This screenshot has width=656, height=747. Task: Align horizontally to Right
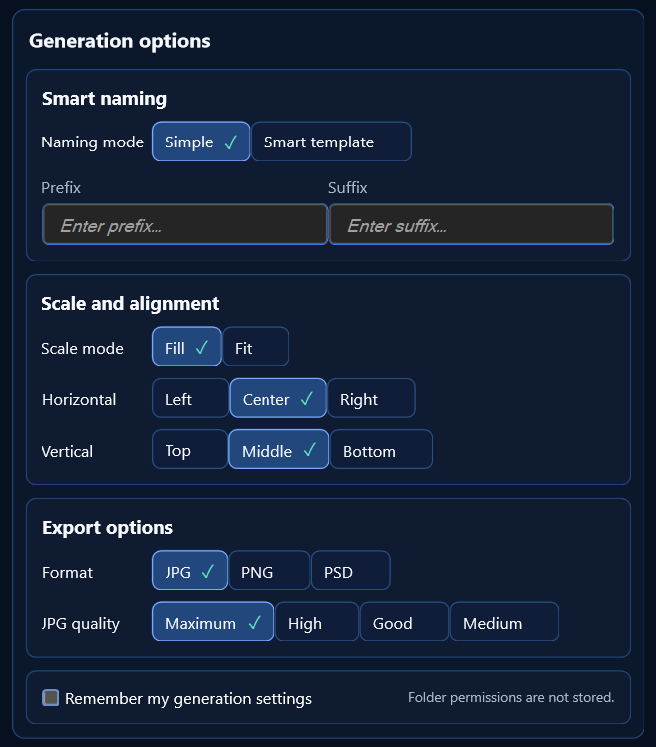coord(372,398)
